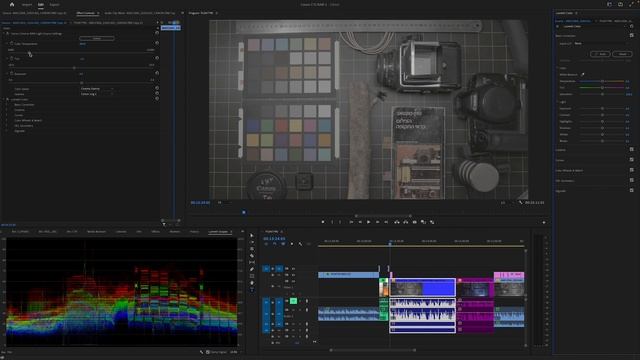Select the Track Select Forward tool

tap(252, 242)
